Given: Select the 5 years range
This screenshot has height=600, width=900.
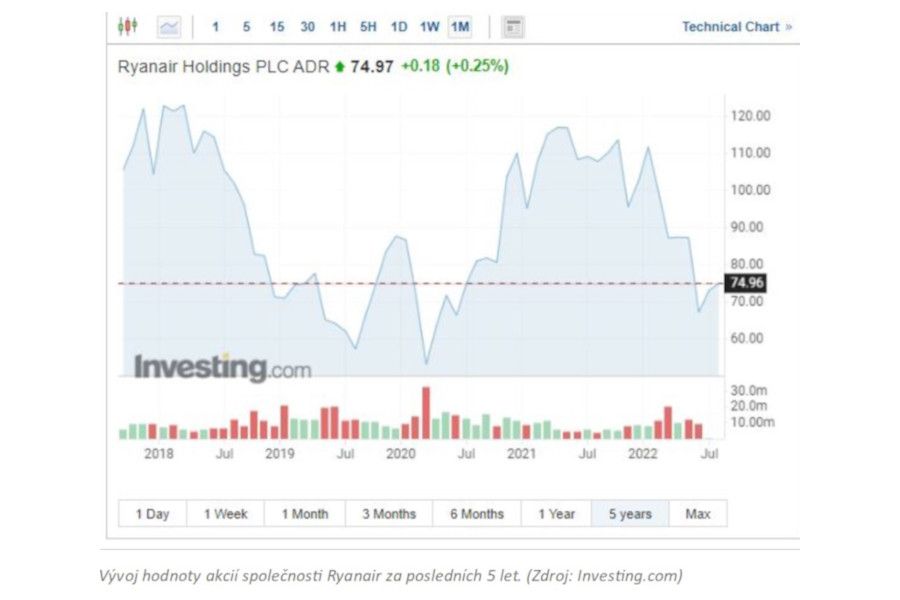Looking at the screenshot, I should pyautogui.click(x=630, y=514).
